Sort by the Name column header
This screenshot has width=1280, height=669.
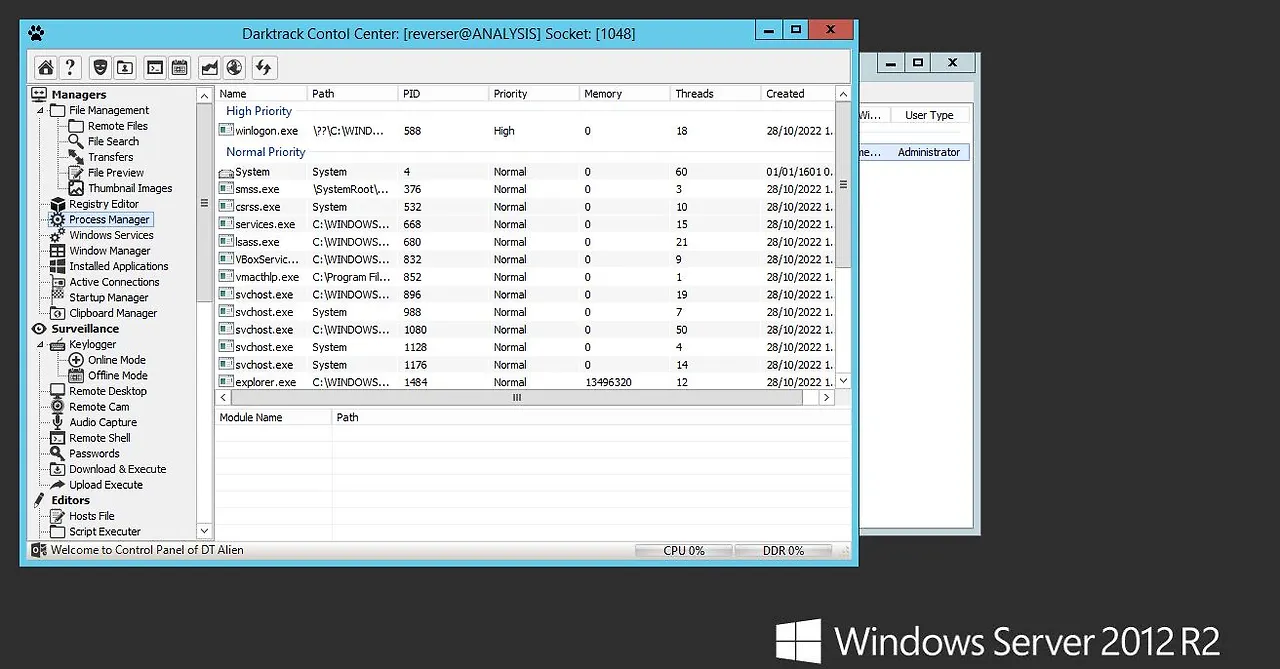pos(262,94)
